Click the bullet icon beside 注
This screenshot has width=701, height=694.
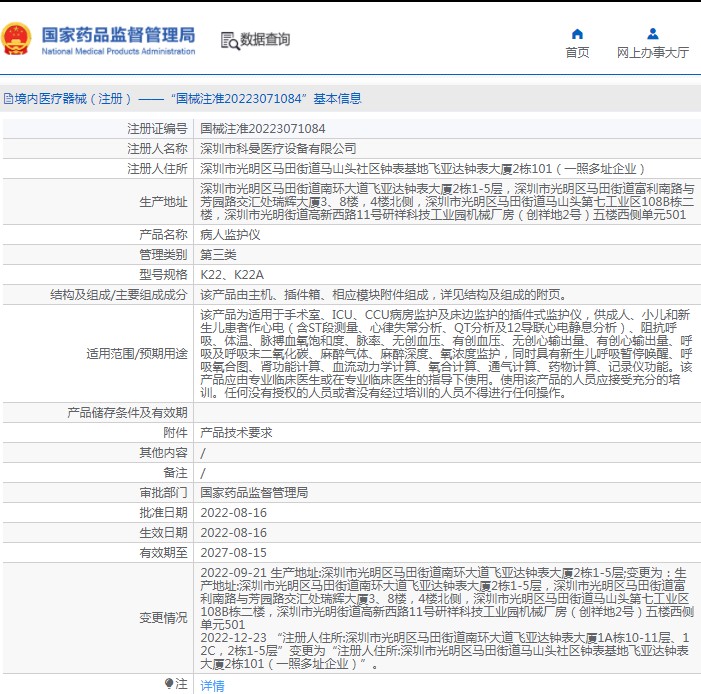tap(169, 684)
